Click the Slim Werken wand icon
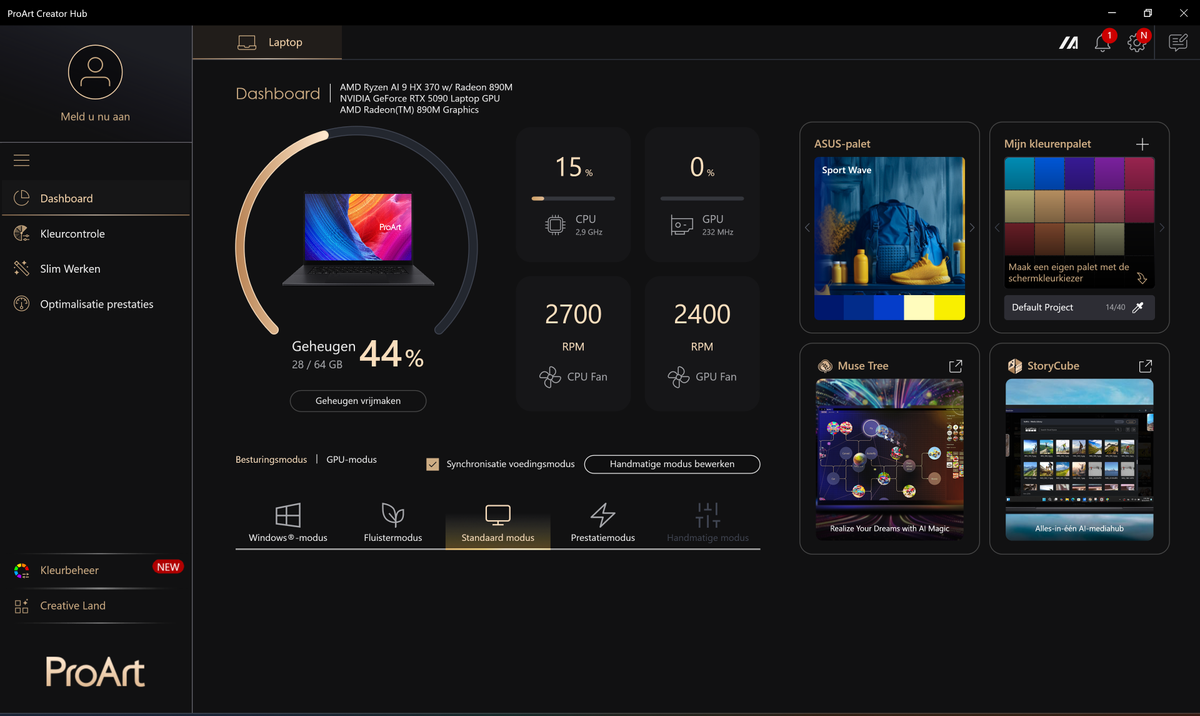The image size is (1200, 716). [x=21, y=268]
